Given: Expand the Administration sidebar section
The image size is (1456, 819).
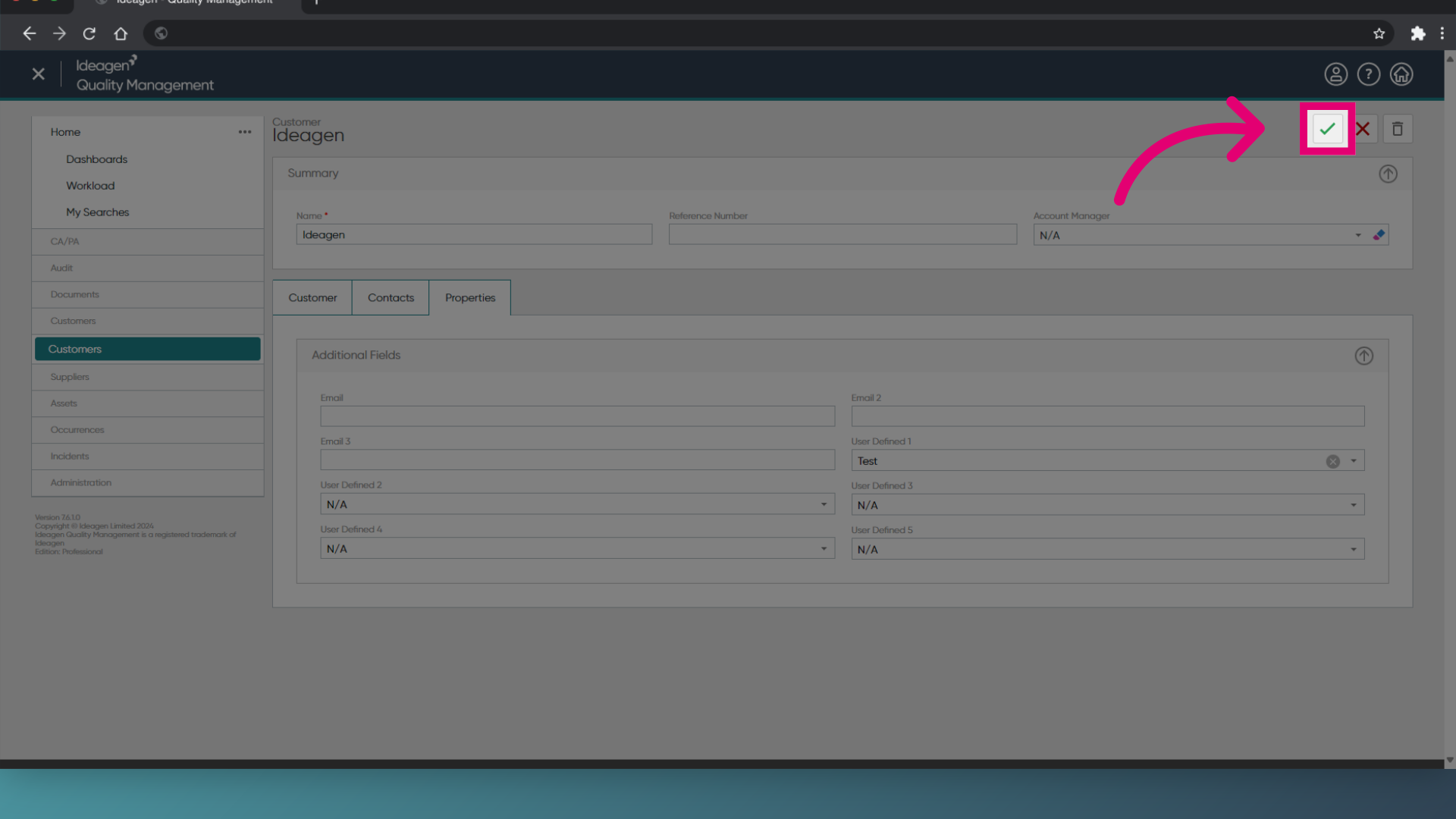Looking at the screenshot, I should 148,483.
